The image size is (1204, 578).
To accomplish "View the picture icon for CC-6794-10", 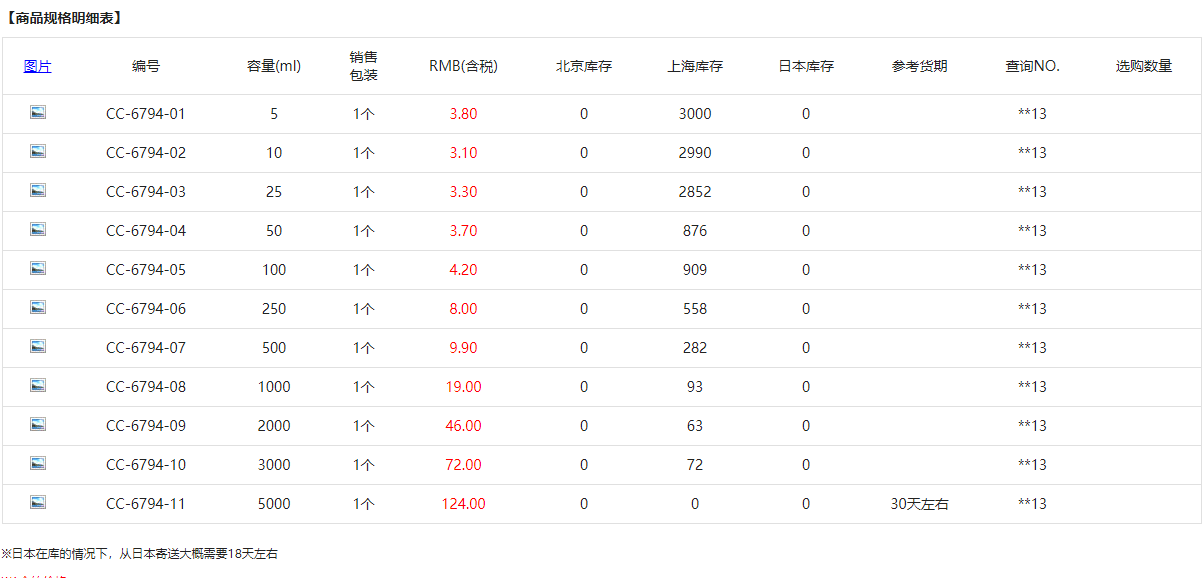I will (38, 464).
